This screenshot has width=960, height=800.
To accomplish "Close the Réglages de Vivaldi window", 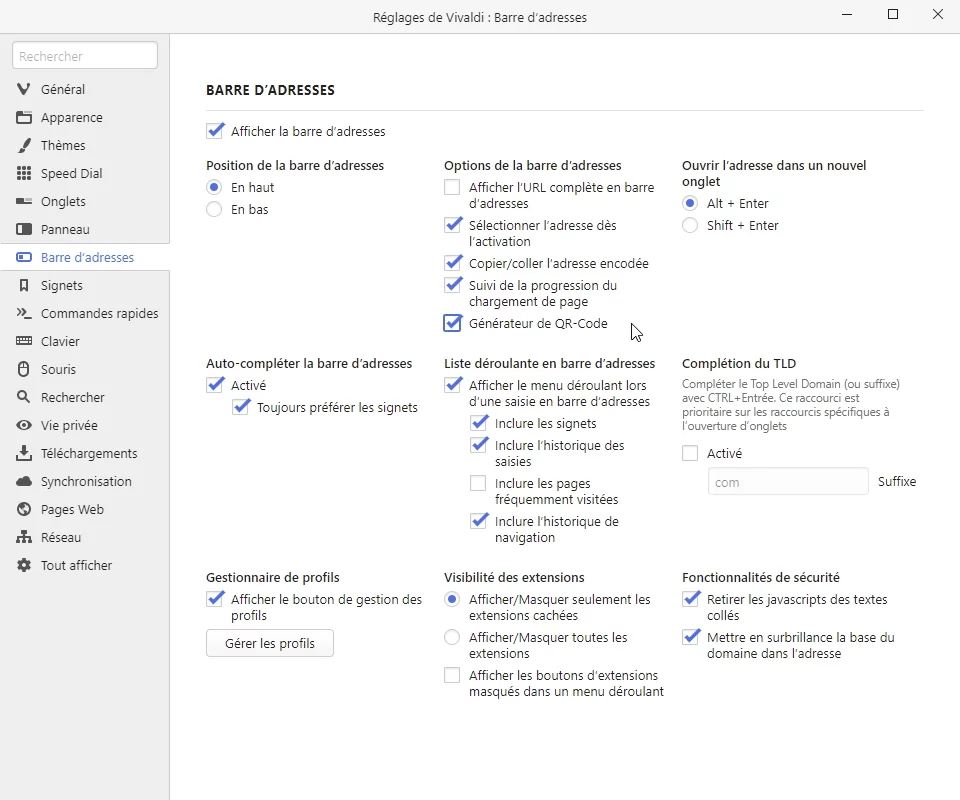I will (938, 15).
